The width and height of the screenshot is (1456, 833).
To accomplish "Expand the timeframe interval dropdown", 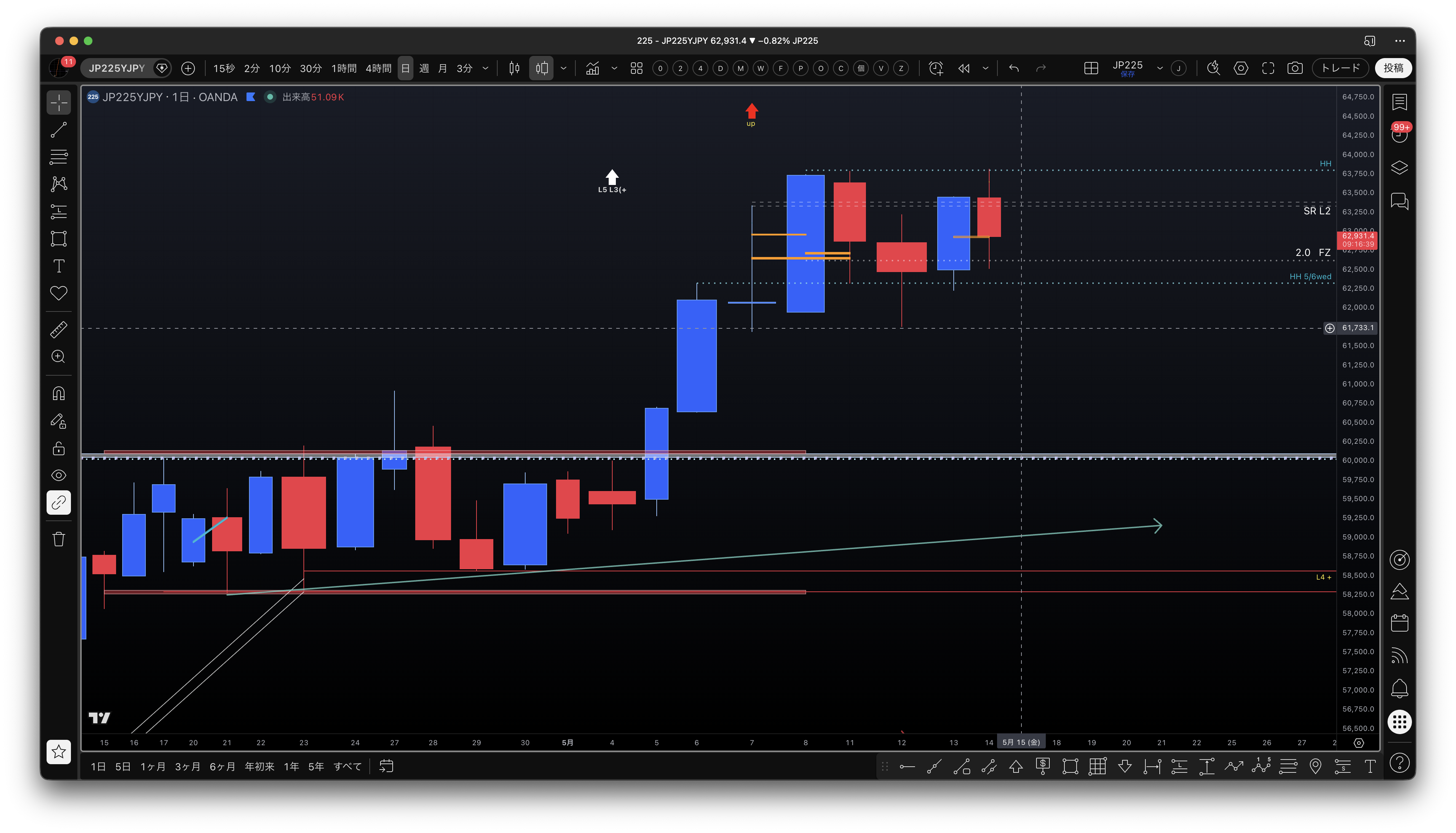I will (x=485, y=69).
